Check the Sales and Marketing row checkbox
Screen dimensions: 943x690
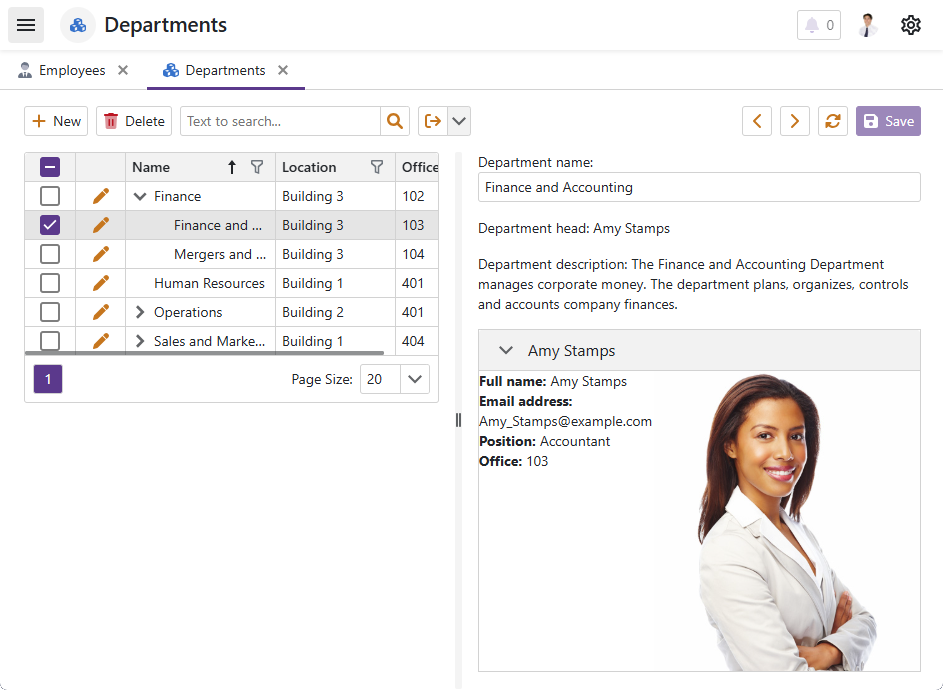(50, 340)
